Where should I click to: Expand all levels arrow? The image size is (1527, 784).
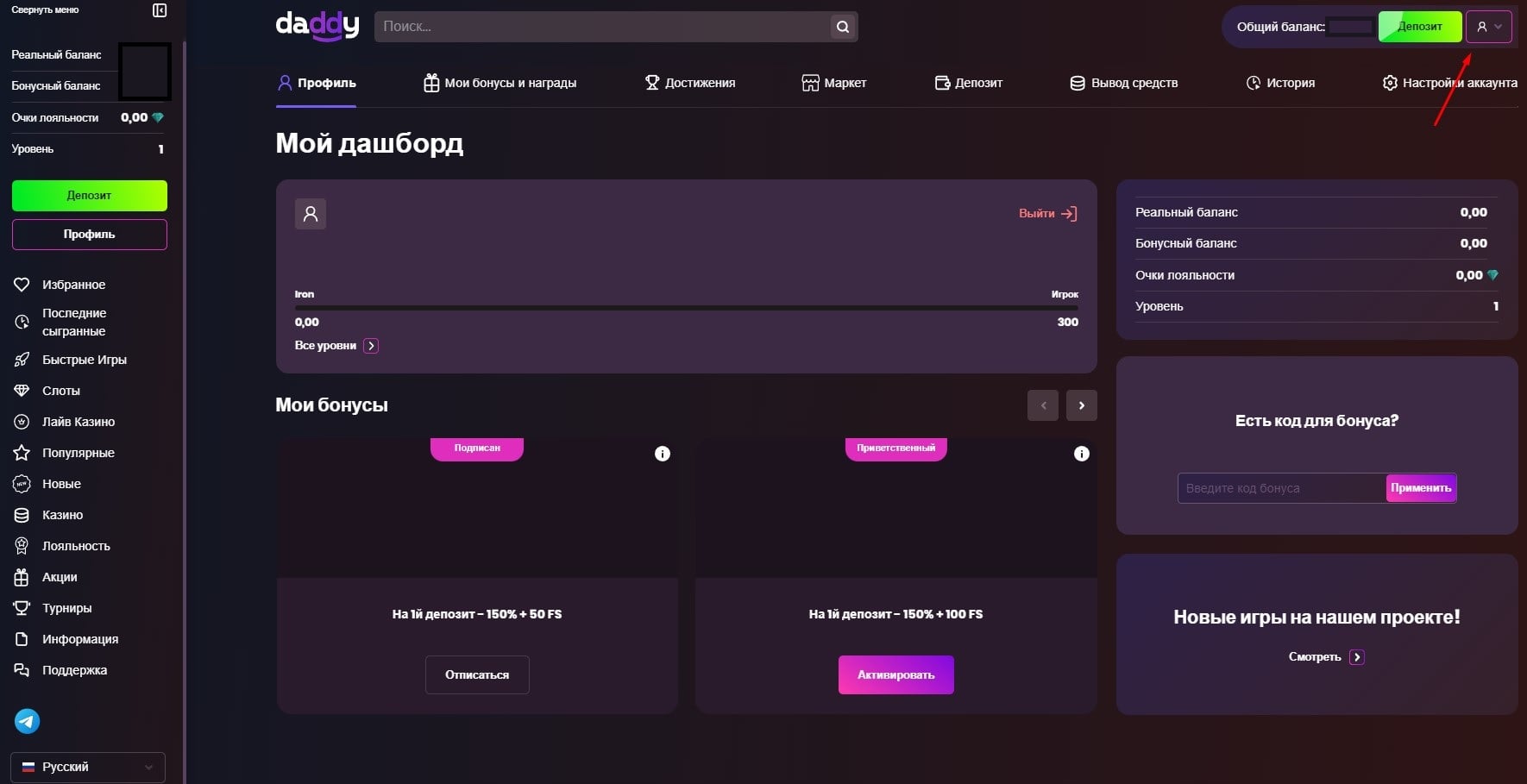click(371, 346)
